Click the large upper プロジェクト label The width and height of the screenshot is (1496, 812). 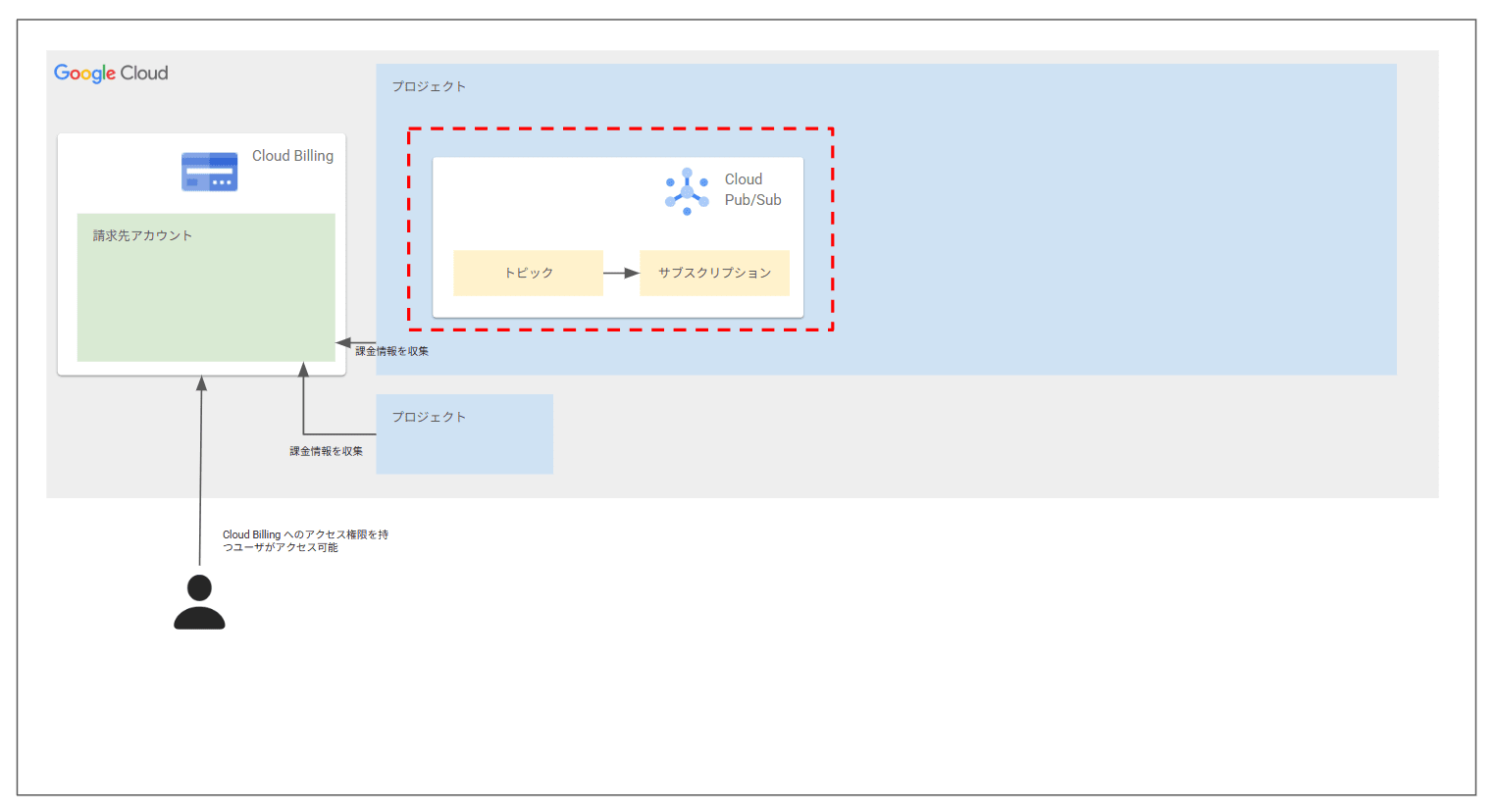(429, 86)
